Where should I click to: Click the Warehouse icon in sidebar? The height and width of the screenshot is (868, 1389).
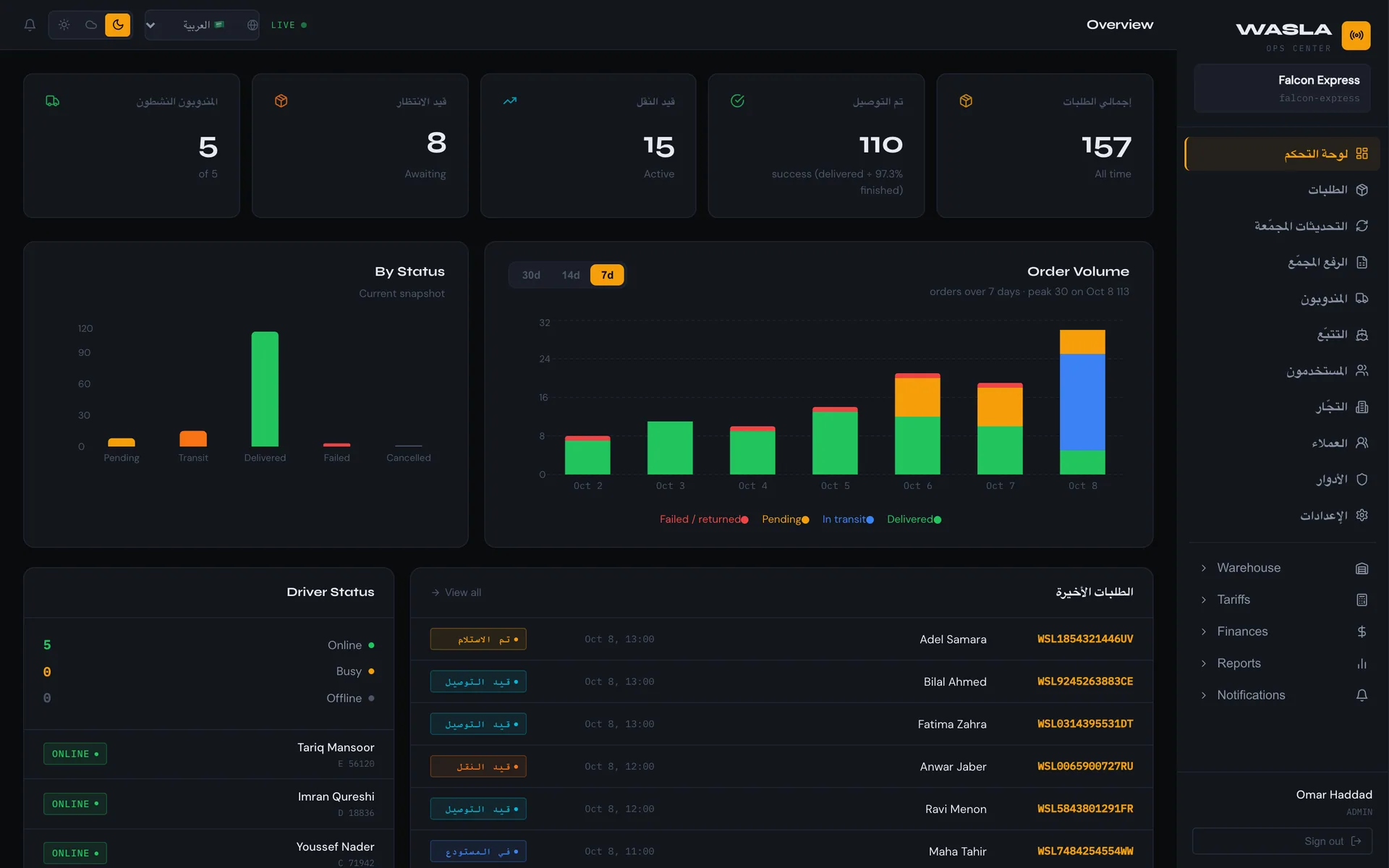(x=1362, y=569)
